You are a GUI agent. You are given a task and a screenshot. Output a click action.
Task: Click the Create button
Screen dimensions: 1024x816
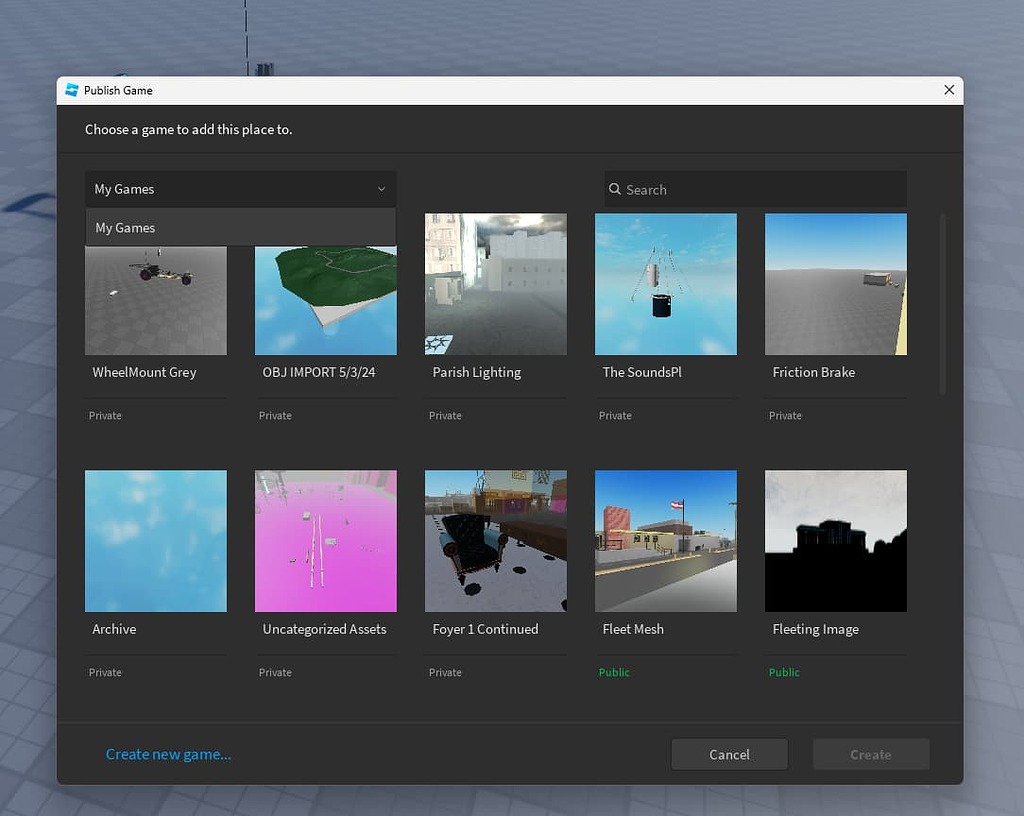870,754
